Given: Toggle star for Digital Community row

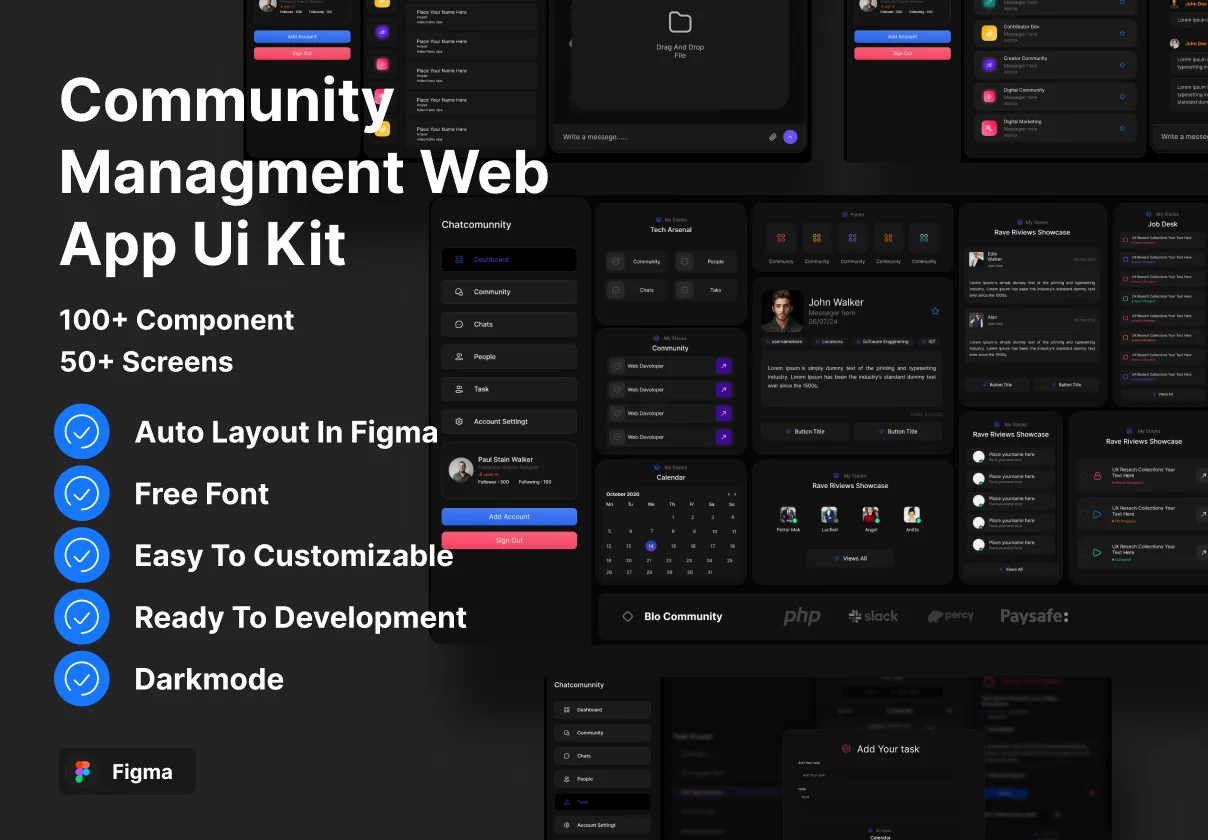Looking at the screenshot, I should click(1122, 97).
